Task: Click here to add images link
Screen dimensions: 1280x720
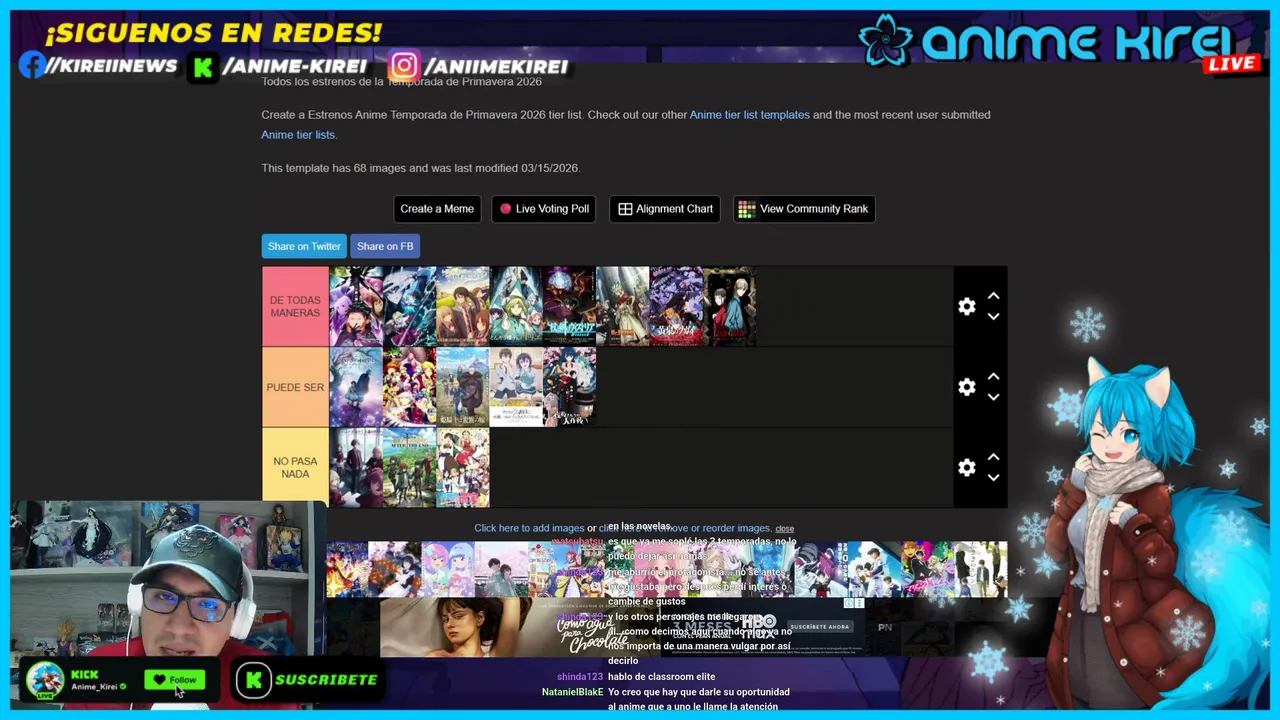Action: point(529,528)
